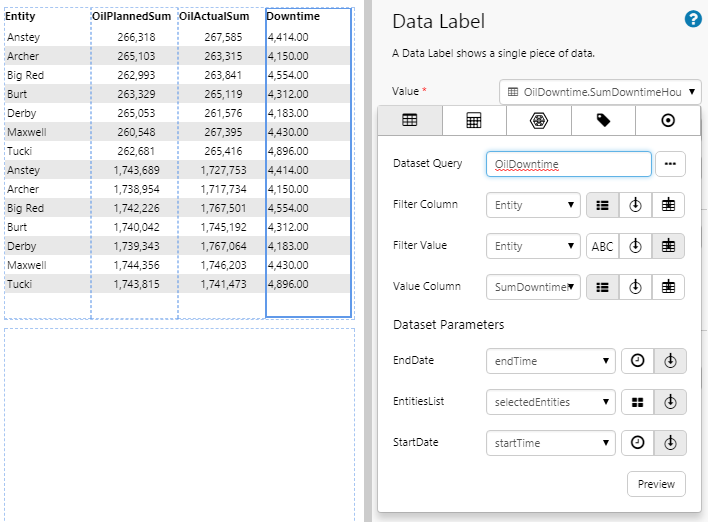Viewport: 708px width, 522px height.
Task: Click variable icon for StartDate parameter
Action: [x=670, y=443]
